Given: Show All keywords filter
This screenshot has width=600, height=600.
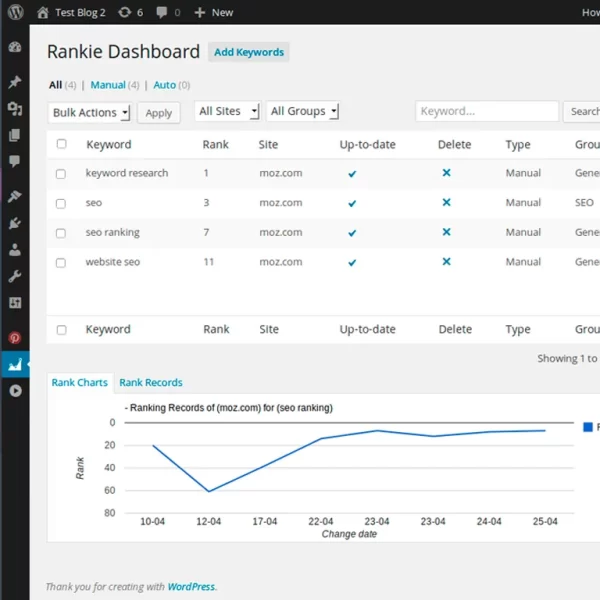Looking at the screenshot, I should pos(55,85).
